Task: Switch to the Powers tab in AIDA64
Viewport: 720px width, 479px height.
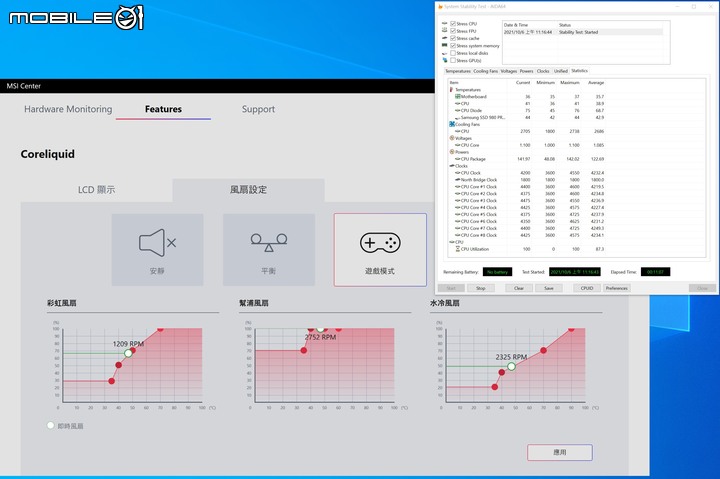Action: pos(527,71)
